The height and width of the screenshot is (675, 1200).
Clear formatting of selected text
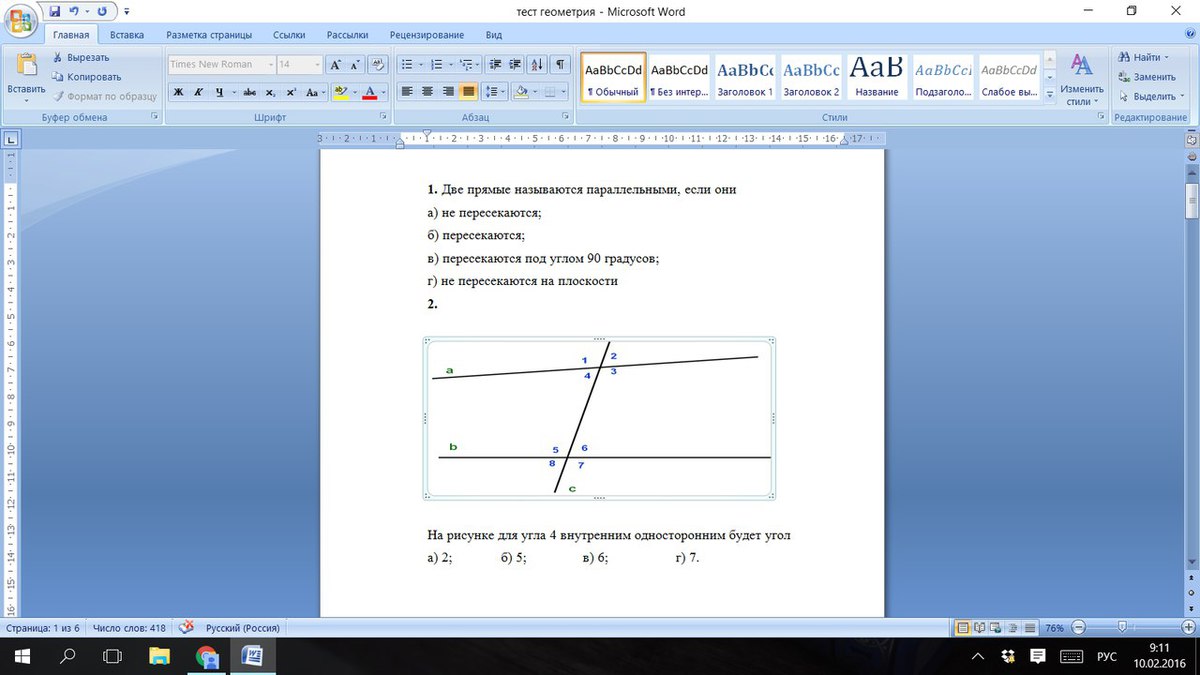378,64
